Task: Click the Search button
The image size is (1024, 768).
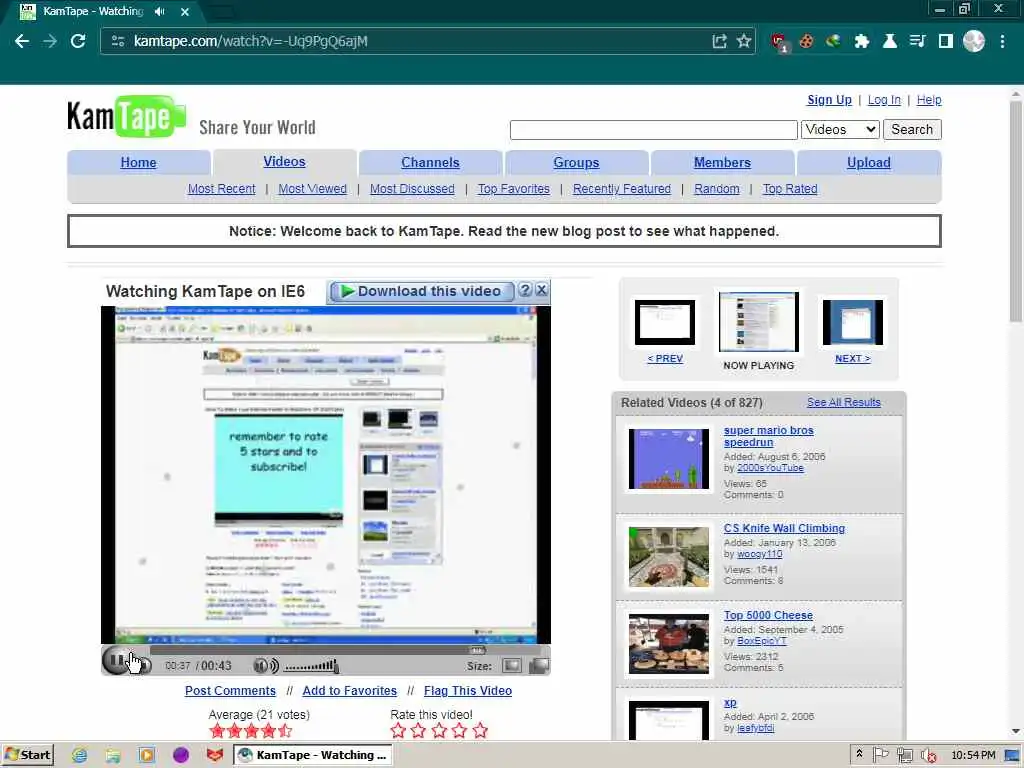Action: 912,129
